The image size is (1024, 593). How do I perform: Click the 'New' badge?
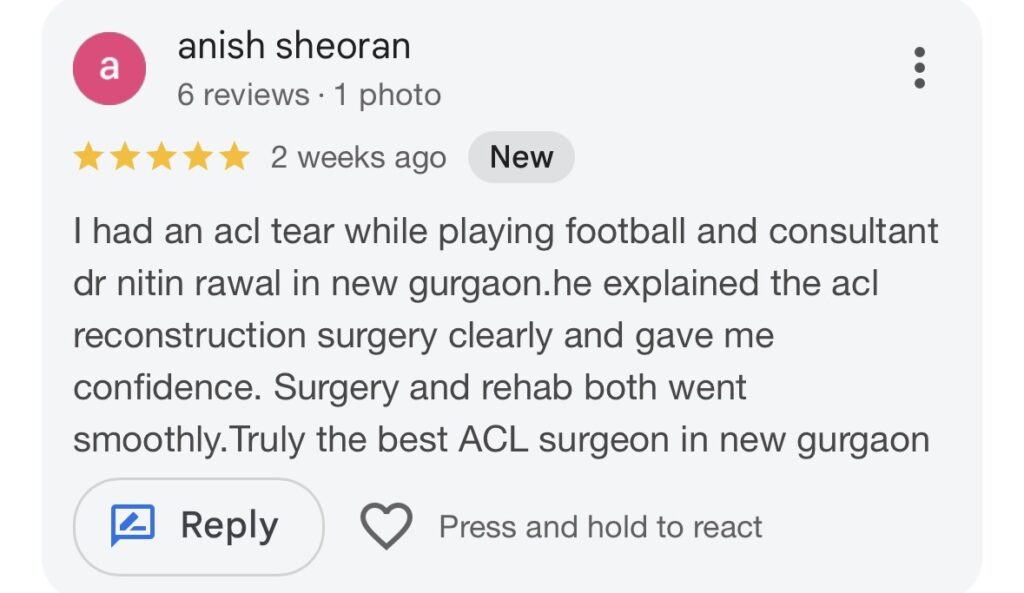point(521,157)
